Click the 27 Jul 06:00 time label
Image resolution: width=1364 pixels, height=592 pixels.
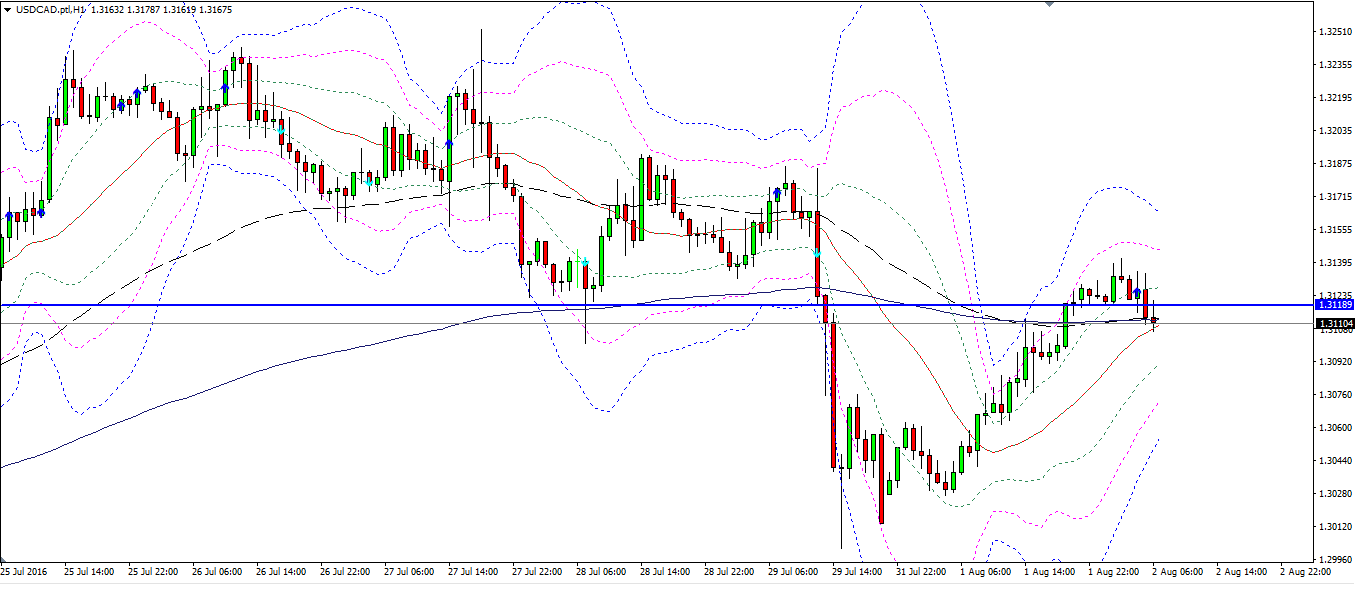[409, 572]
